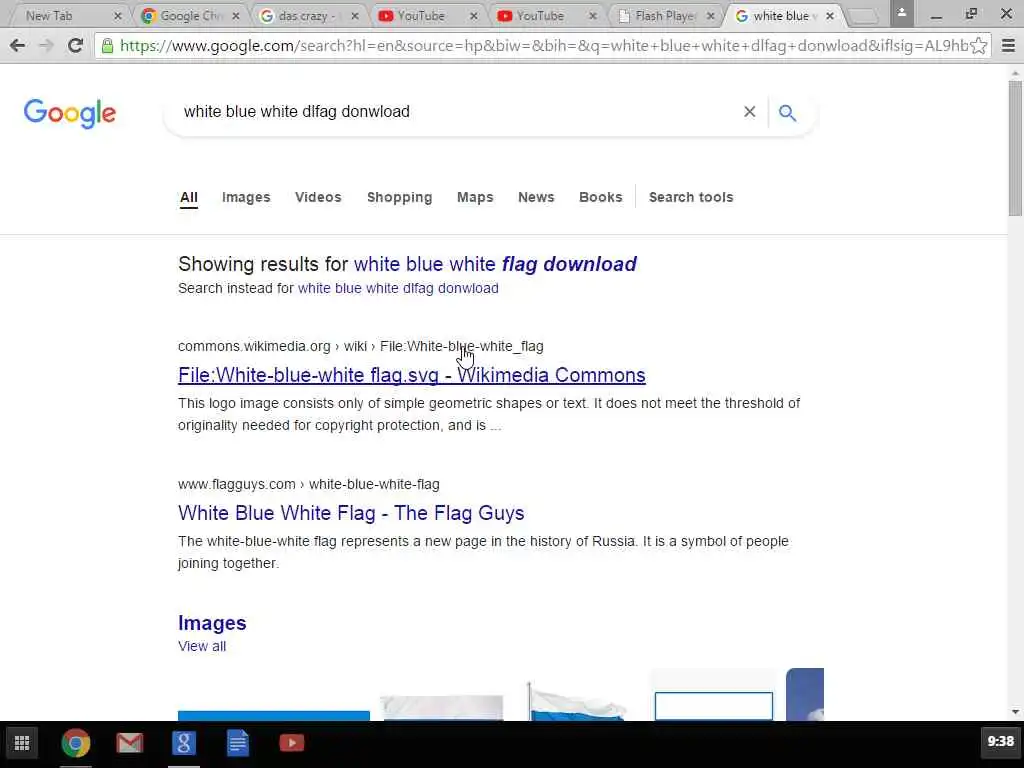Close the New Tab tab
This screenshot has height=768, width=1024.
(x=118, y=16)
